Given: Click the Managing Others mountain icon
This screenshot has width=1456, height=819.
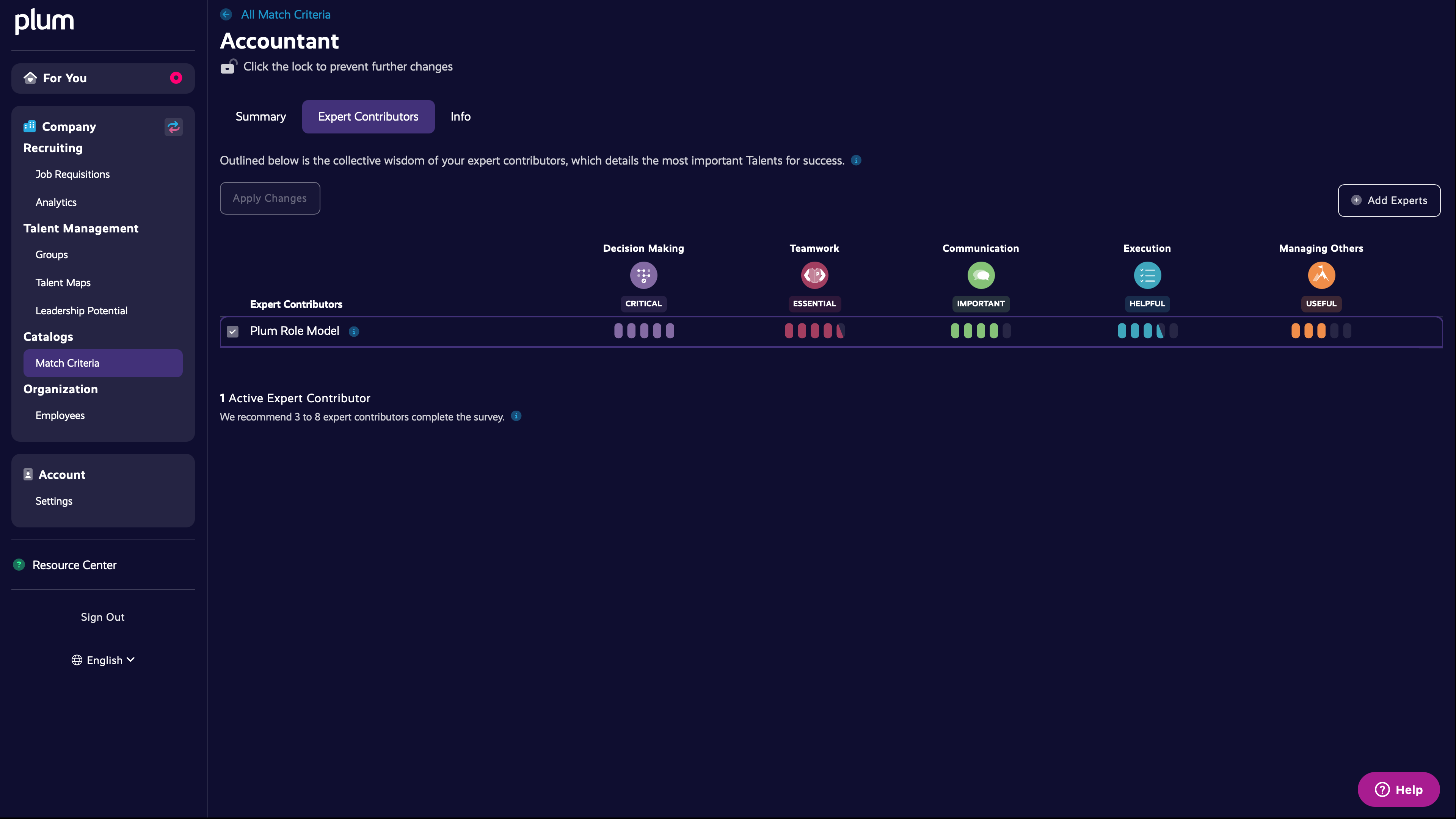Looking at the screenshot, I should click(x=1321, y=275).
